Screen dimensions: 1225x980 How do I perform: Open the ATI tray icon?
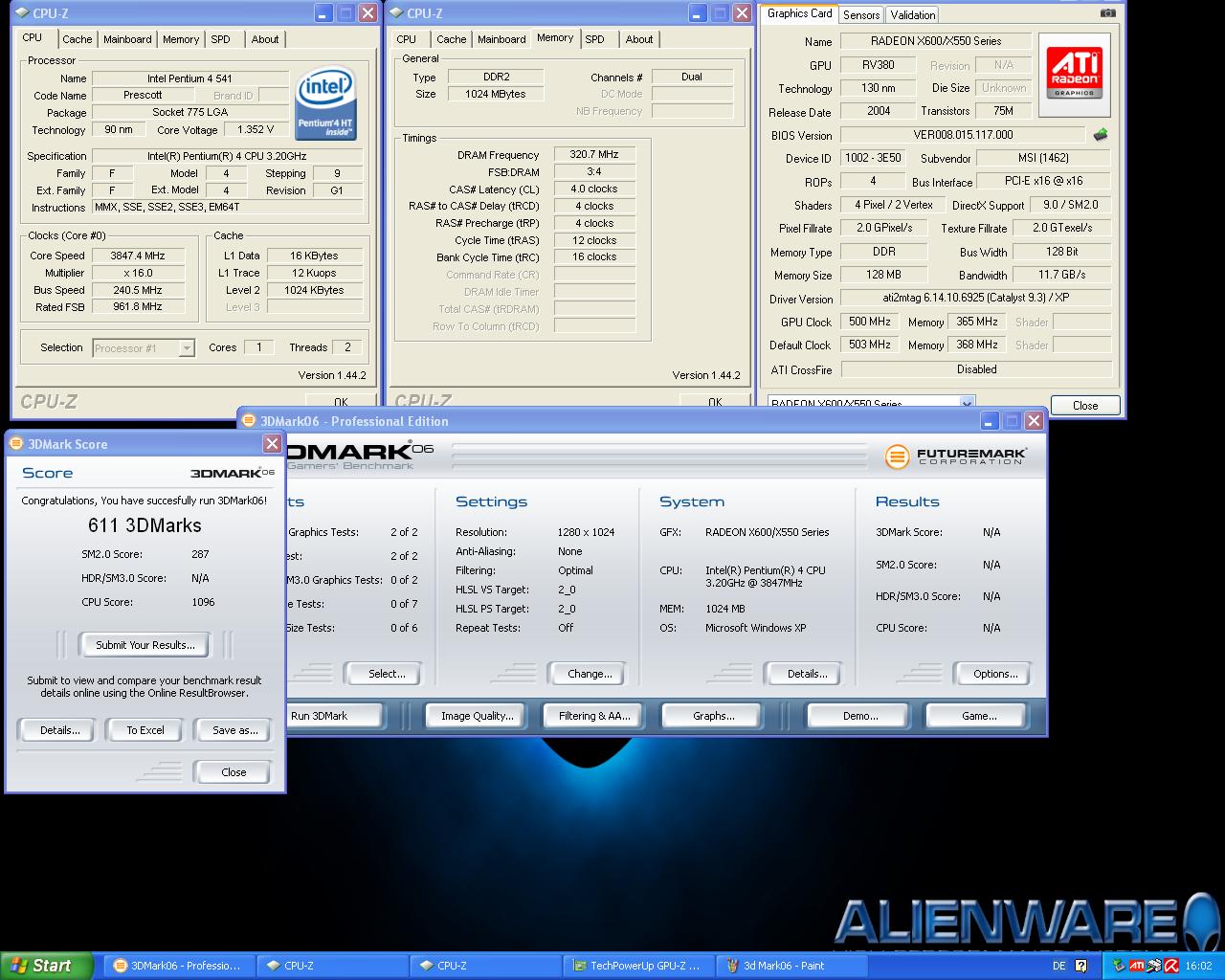pyautogui.click(x=1137, y=966)
